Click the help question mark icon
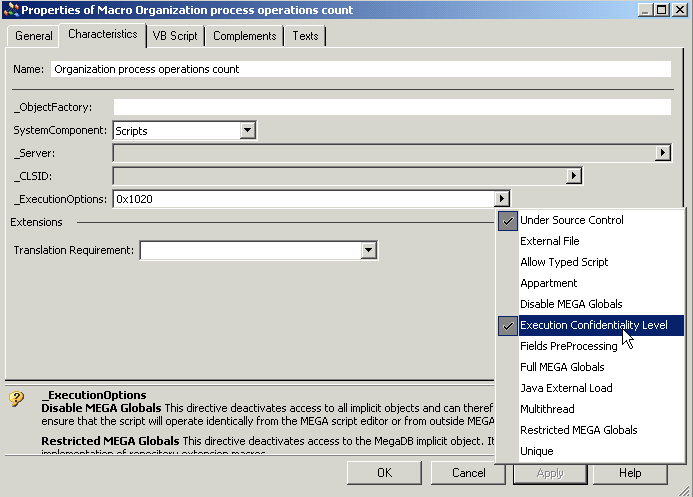The height and width of the screenshot is (497, 693). click(17, 400)
